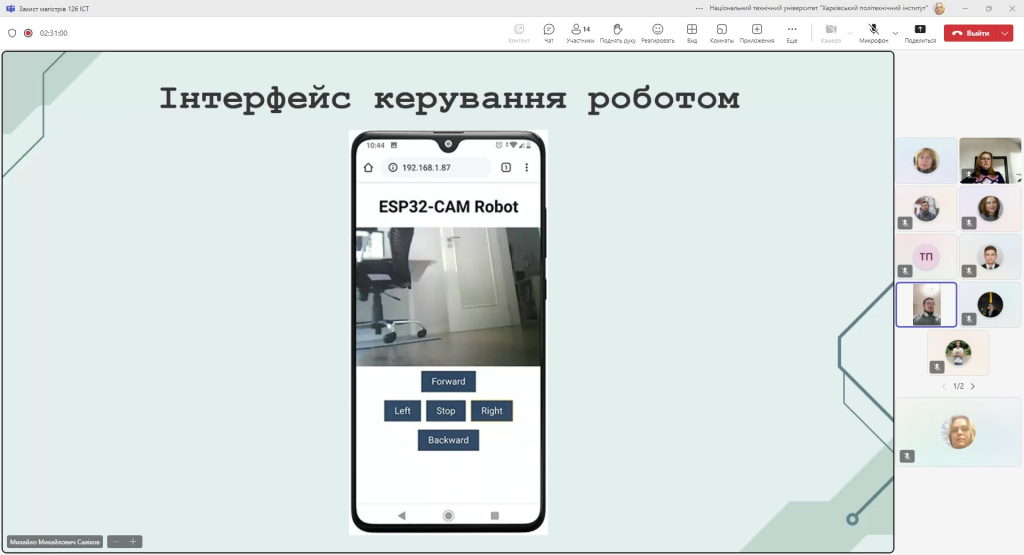Show the participants list
Viewport: 1024px width, 555px height.
pos(580,33)
